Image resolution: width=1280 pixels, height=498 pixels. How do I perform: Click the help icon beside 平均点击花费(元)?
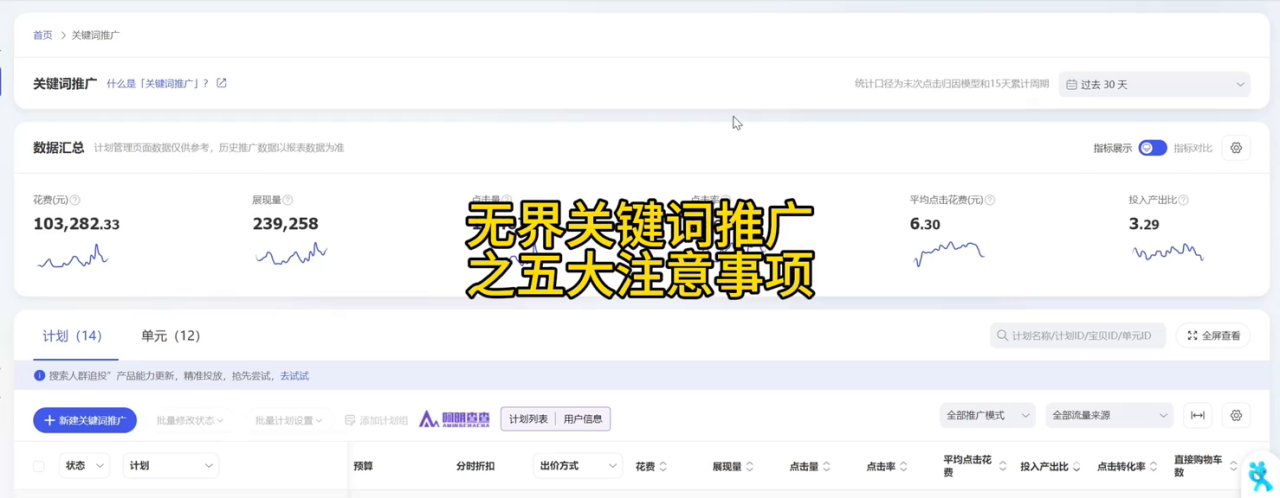click(x=990, y=200)
